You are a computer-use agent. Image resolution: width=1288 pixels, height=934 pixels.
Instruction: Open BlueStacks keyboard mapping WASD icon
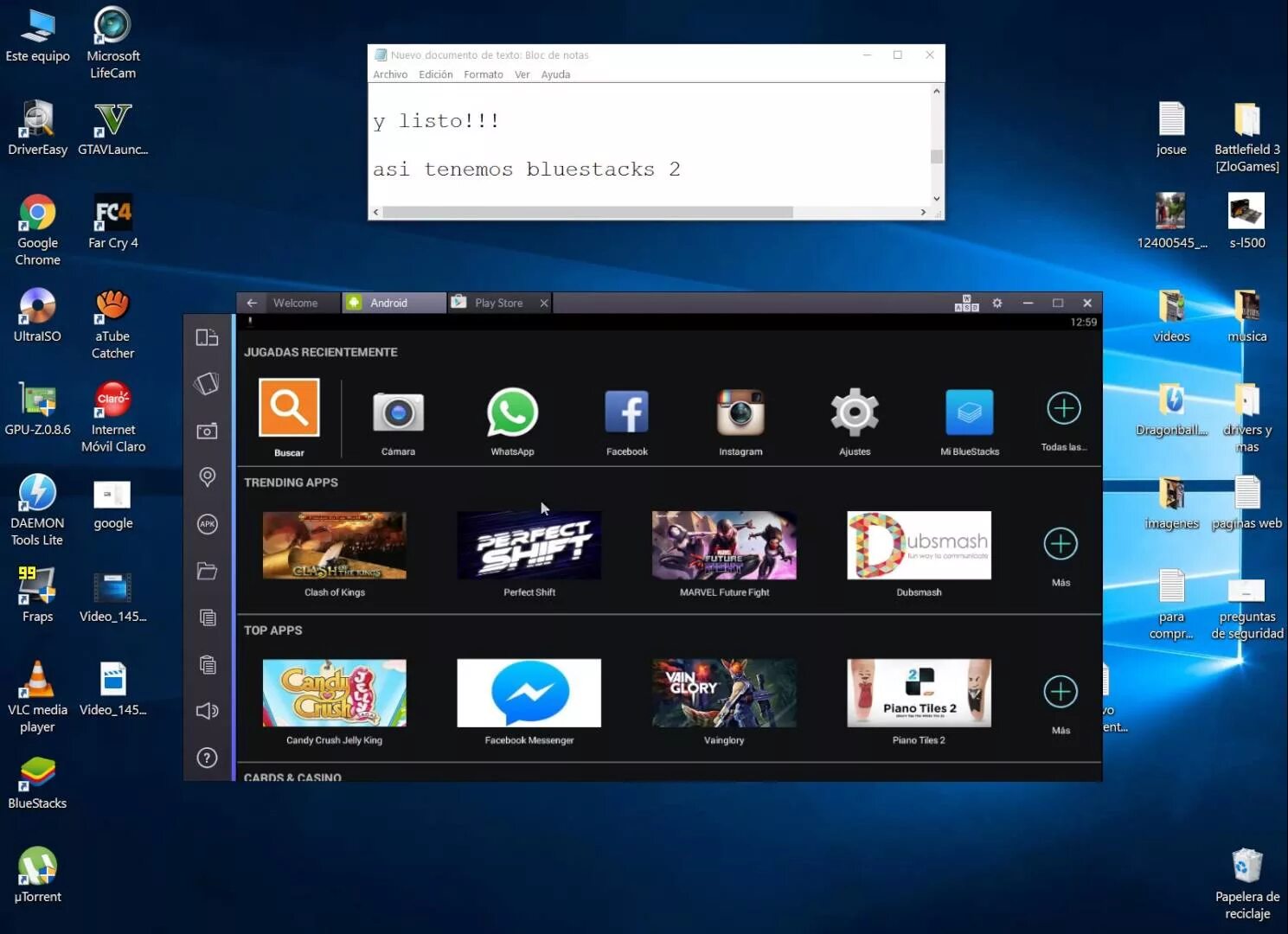[966, 303]
